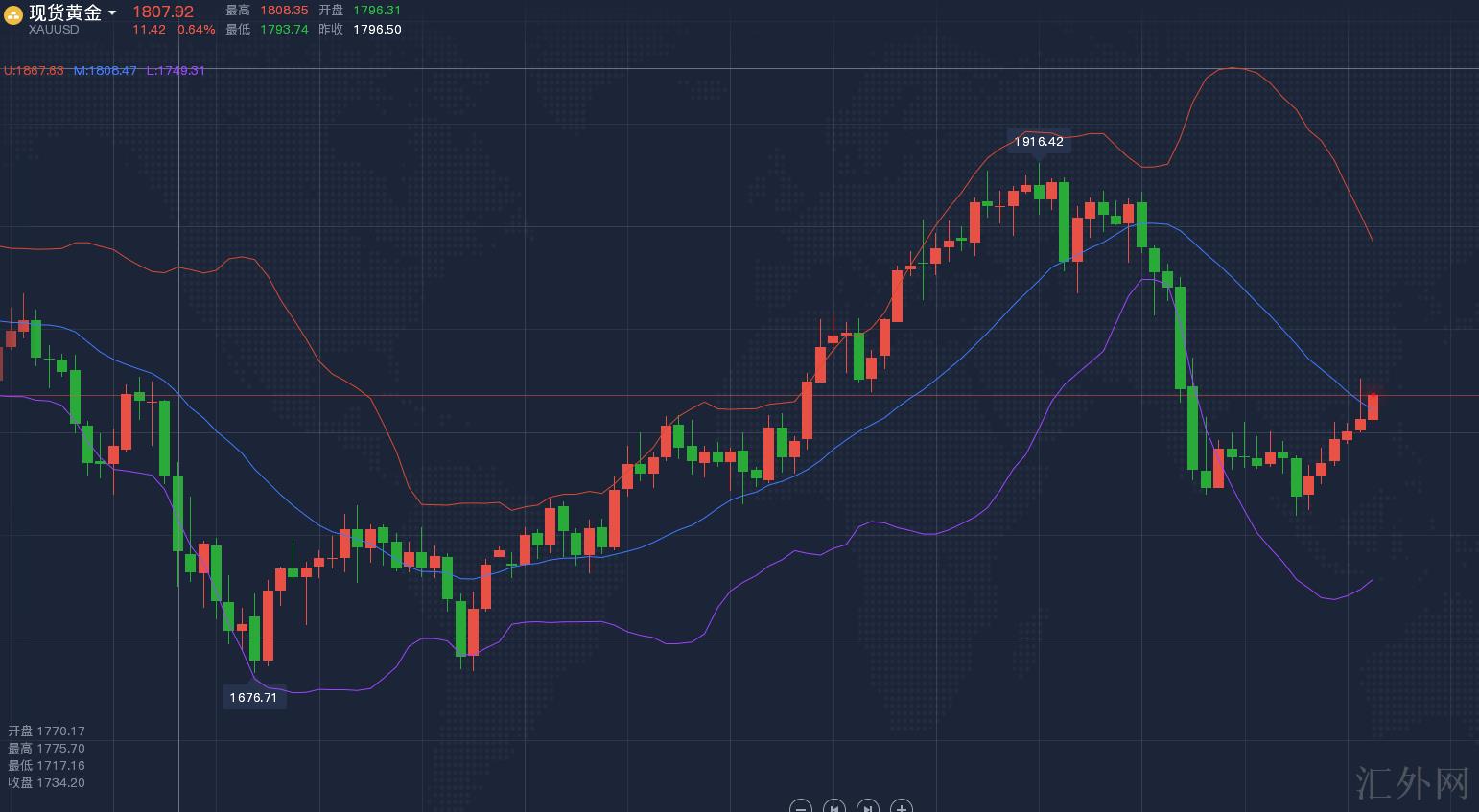Select the upper band U:1867.63 label
Screen dimensions: 1479x812
click(34, 71)
